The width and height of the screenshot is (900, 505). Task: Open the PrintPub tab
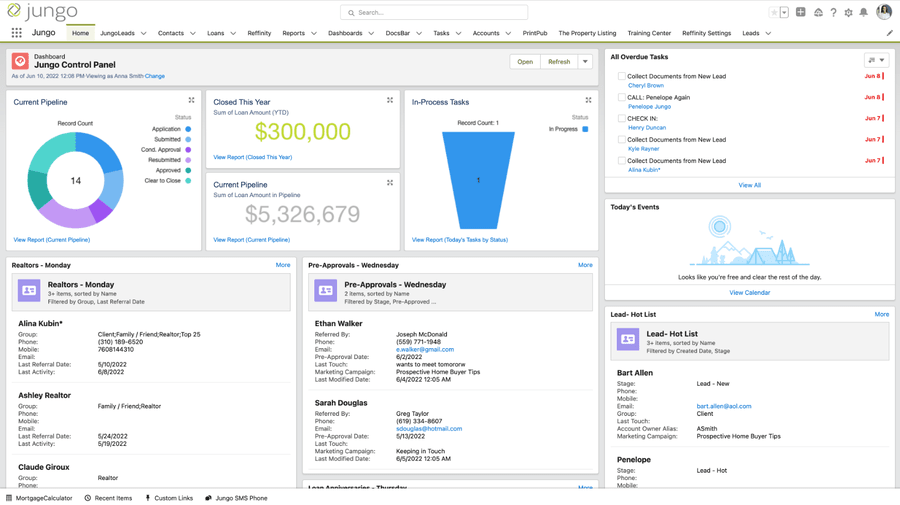click(535, 33)
